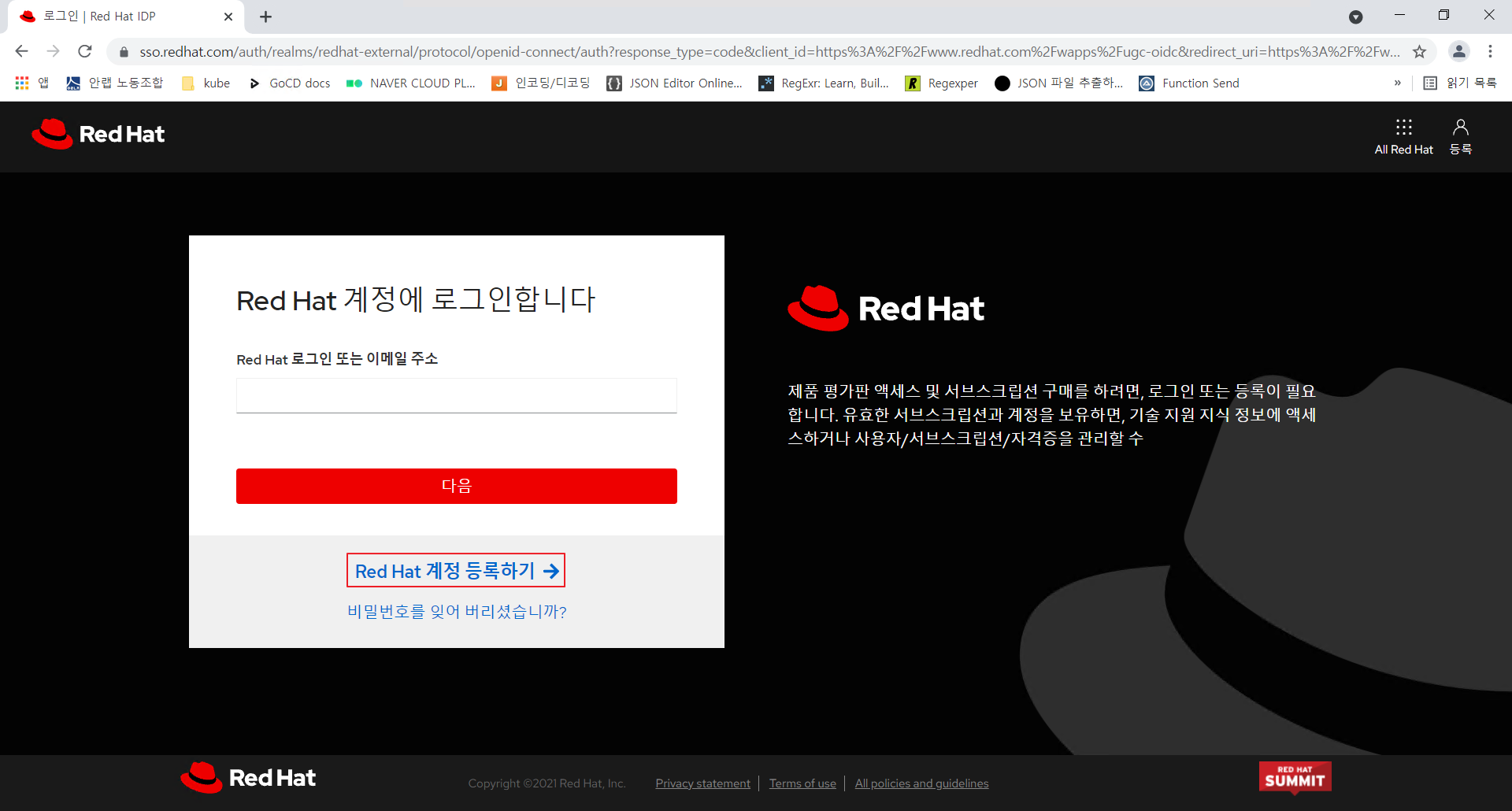The height and width of the screenshot is (811, 1512).
Task: Open the NAVER CLOUD PL... bookmark
Action: pyautogui.click(x=411, y=83)
